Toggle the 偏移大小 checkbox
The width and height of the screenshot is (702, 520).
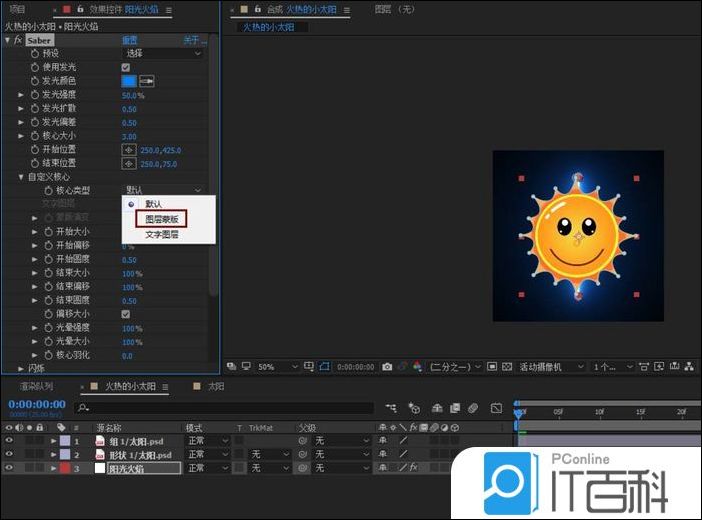126,314
